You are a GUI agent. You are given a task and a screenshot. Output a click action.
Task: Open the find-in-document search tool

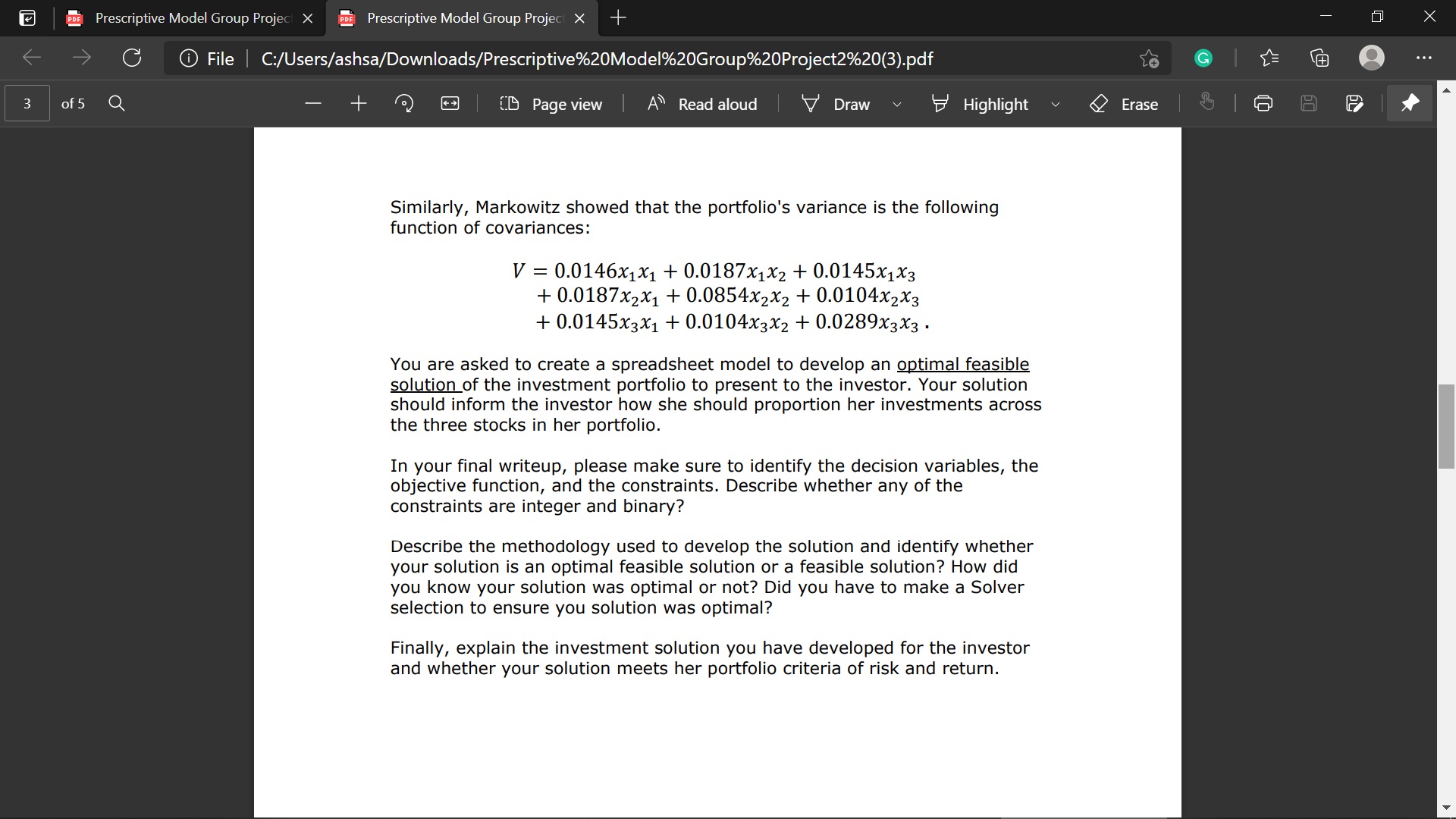tap(116, 103)
